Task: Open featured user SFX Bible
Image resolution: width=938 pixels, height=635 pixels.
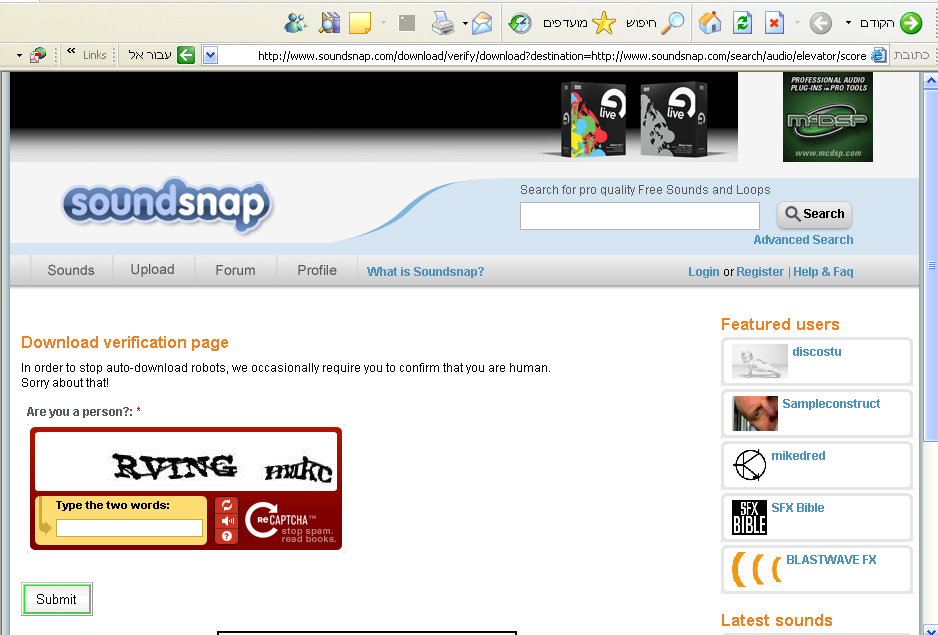Action: coord(797,508)
